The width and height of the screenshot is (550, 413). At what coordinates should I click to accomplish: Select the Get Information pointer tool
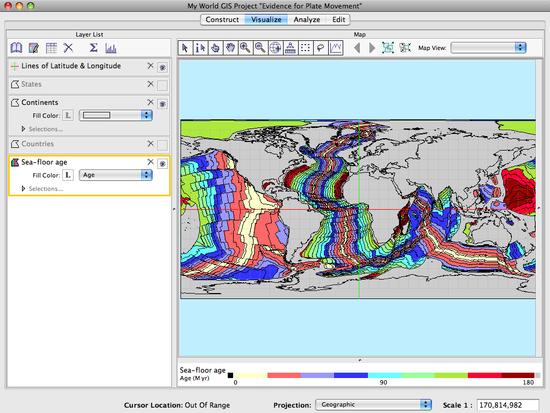tap(200, 48)
